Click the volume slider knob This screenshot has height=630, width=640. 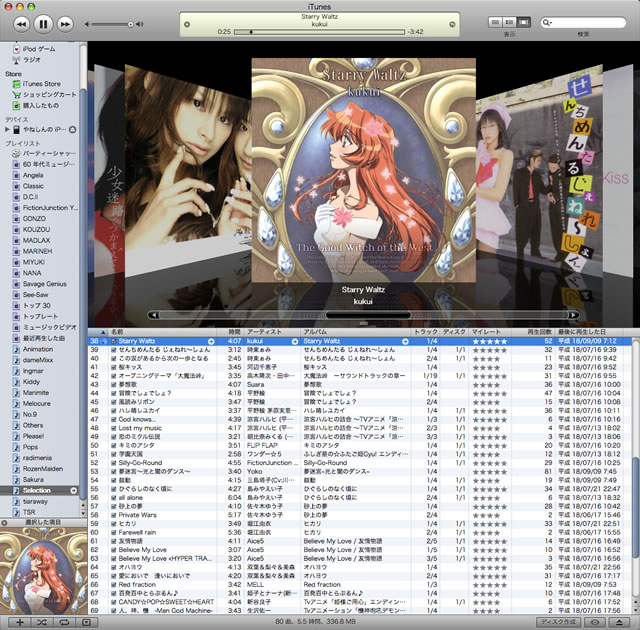[x=131, y=24]
